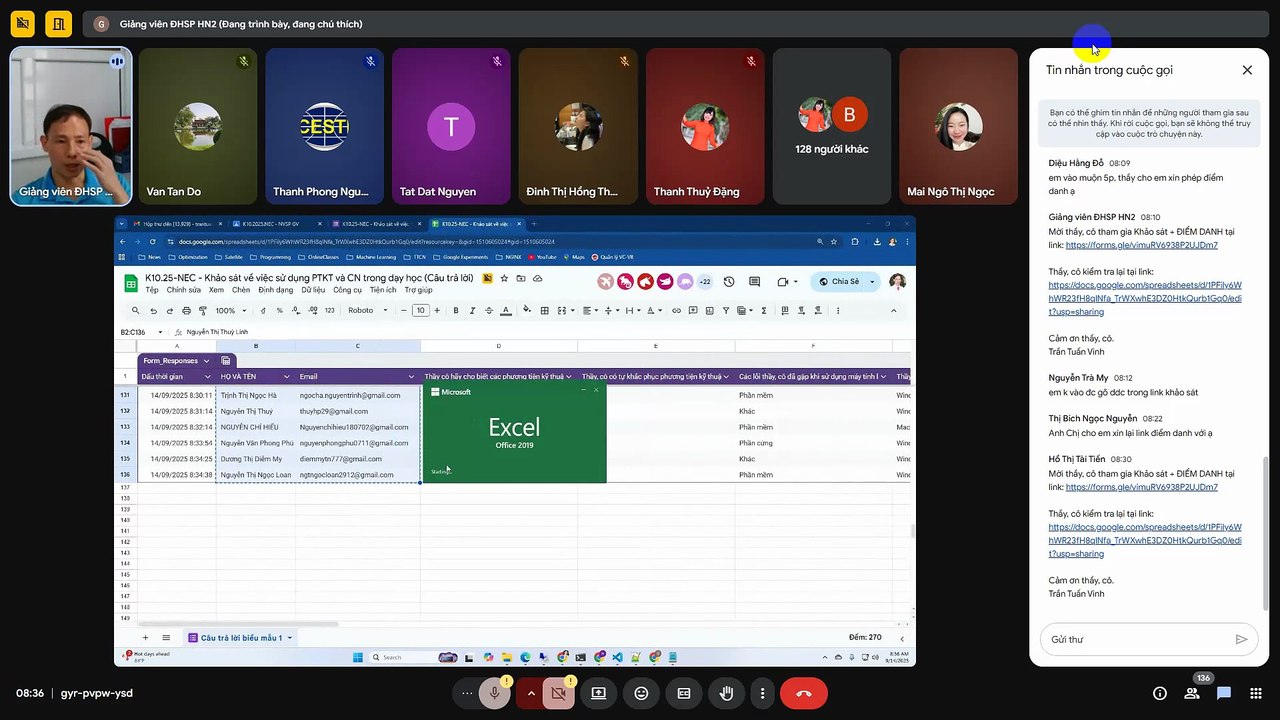Toggle the people panel showing 136
Image resolution: width=1280 pixels, height=720 pixels.
click(1192, 693)
